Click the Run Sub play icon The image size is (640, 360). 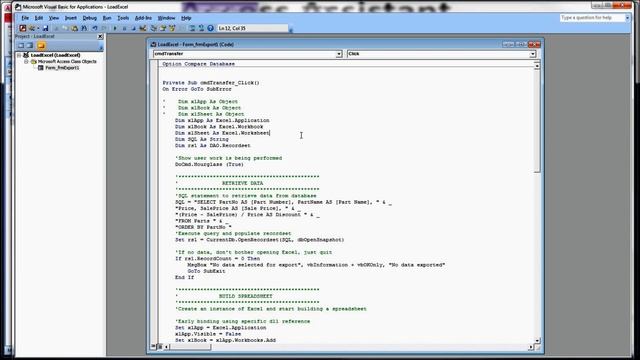(115, 28)
